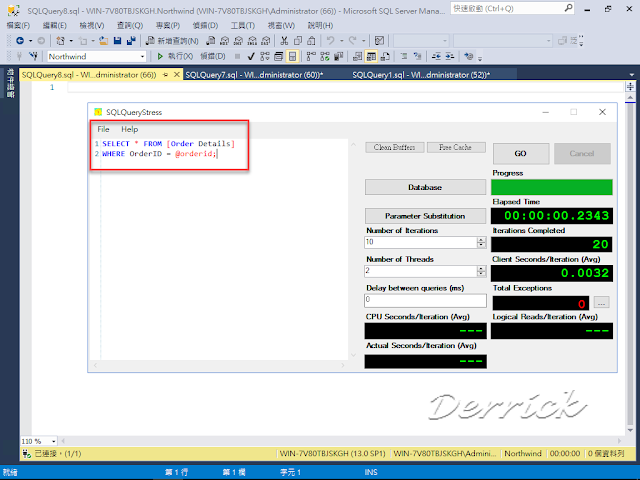Click the Parse checkmark icon
The image size is (640, 480).
click(x=251, y=56)
